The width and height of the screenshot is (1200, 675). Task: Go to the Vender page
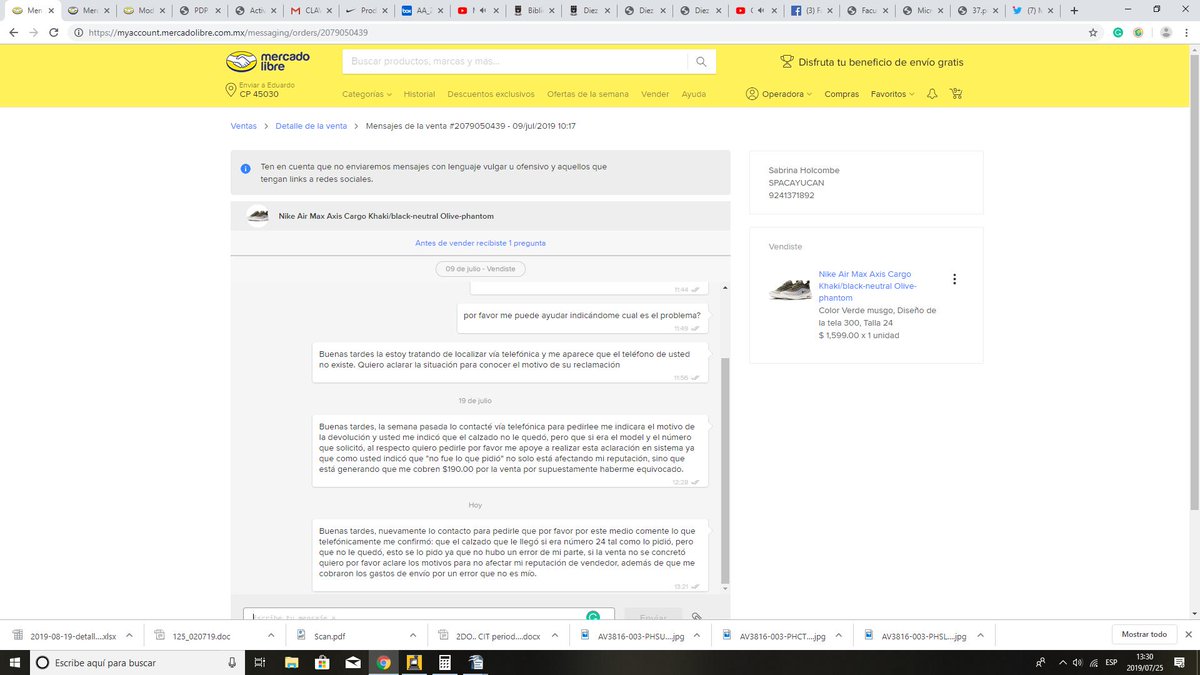click(x=655, y=94)
